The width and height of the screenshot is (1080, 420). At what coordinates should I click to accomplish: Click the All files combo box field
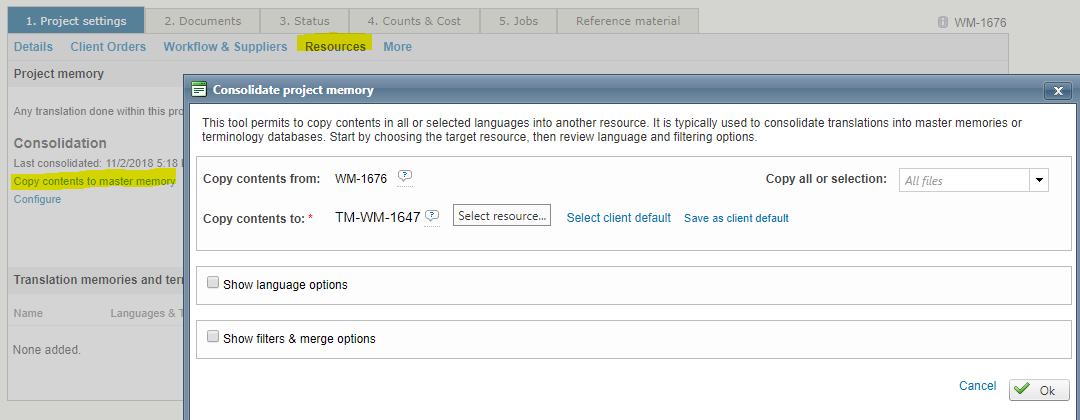coord(963,180)
